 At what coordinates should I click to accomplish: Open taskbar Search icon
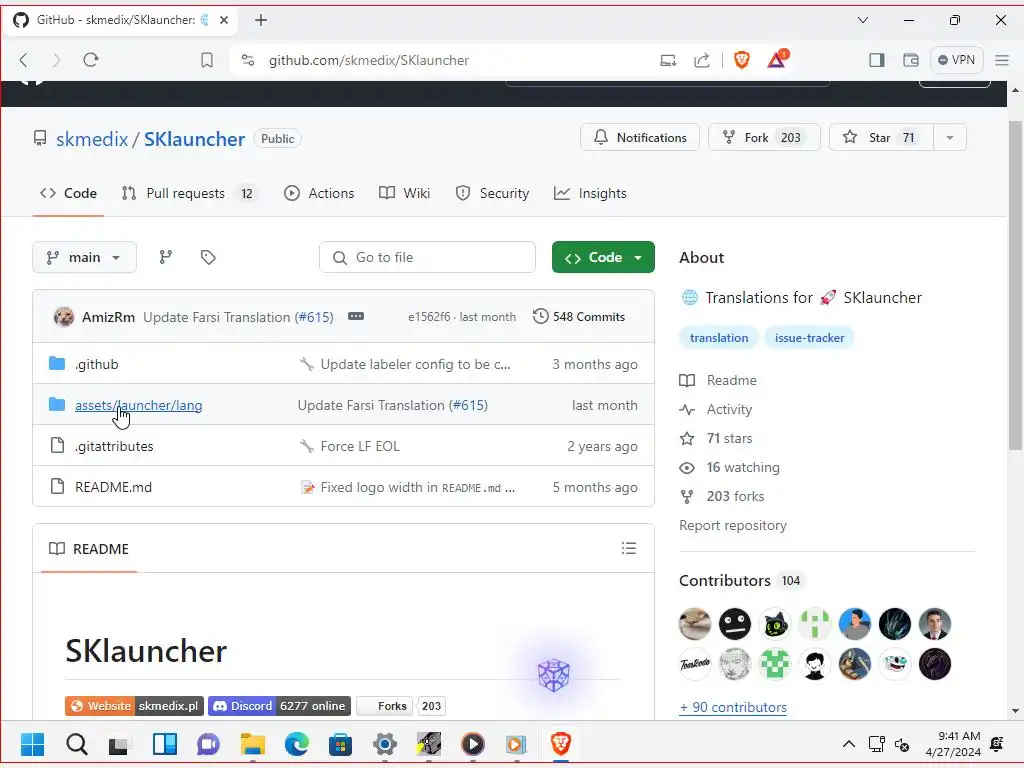coord(76,744)
